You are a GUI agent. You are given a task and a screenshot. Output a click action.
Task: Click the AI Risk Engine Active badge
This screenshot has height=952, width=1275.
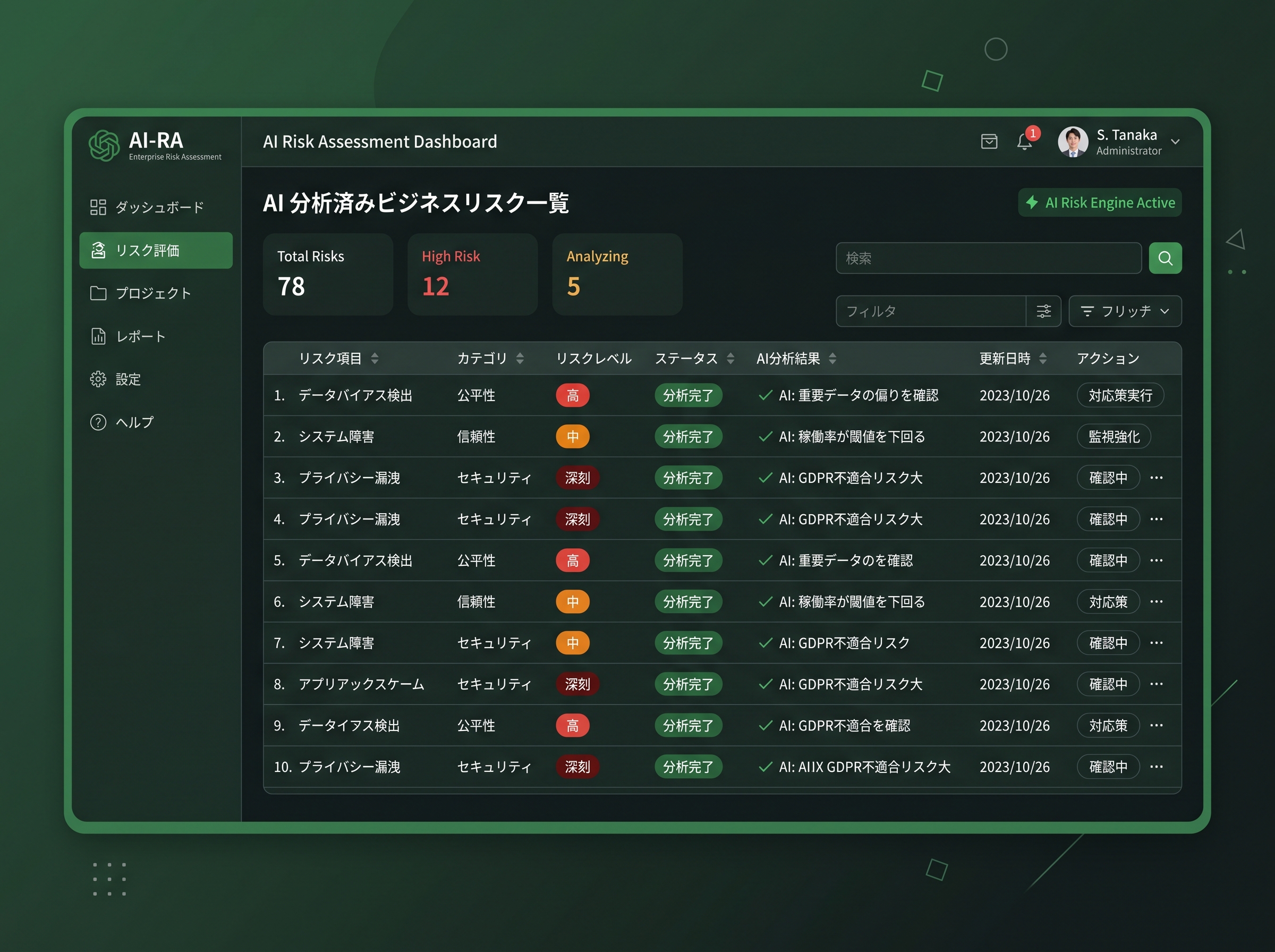(x=1099, y=203)
